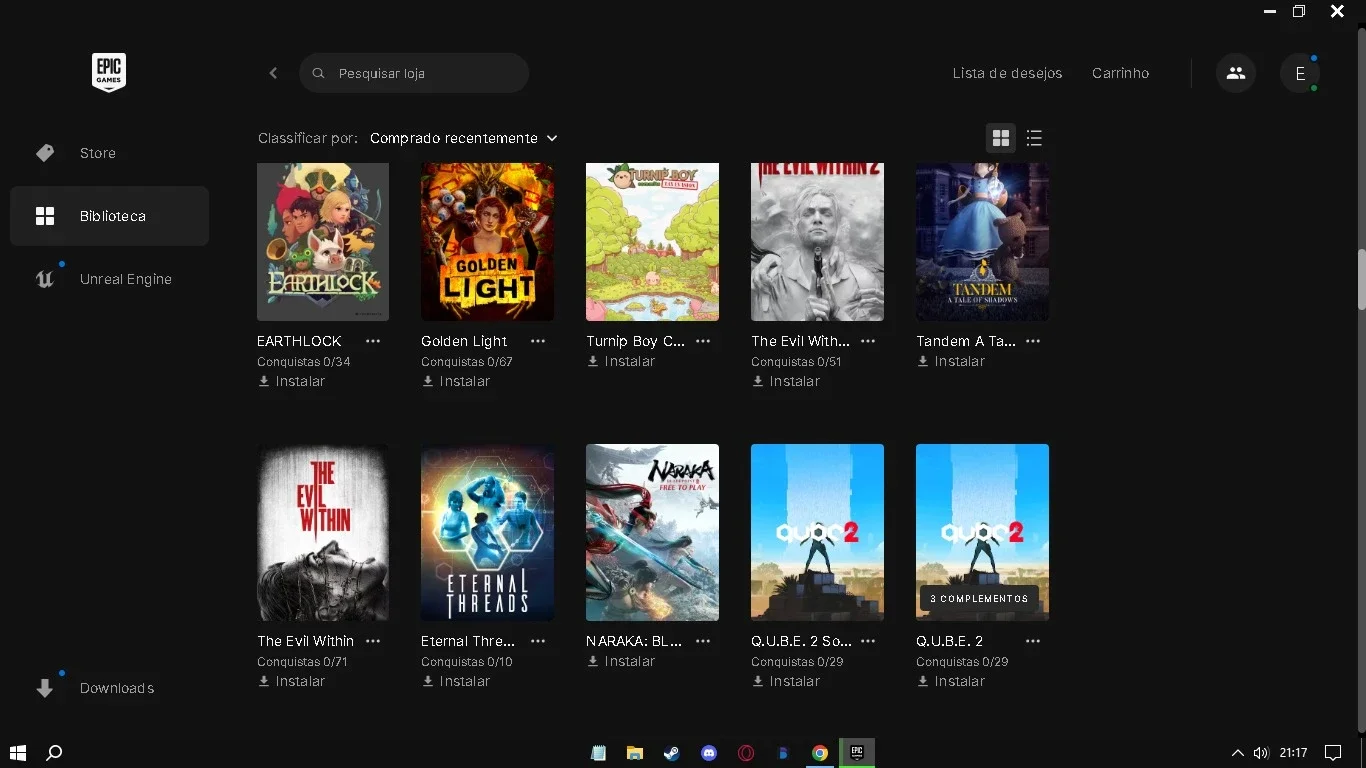This screenshot has width=1366, height=768.
Task: Open Google Chrome from the taskbar
Action: (x=820, y=753)
